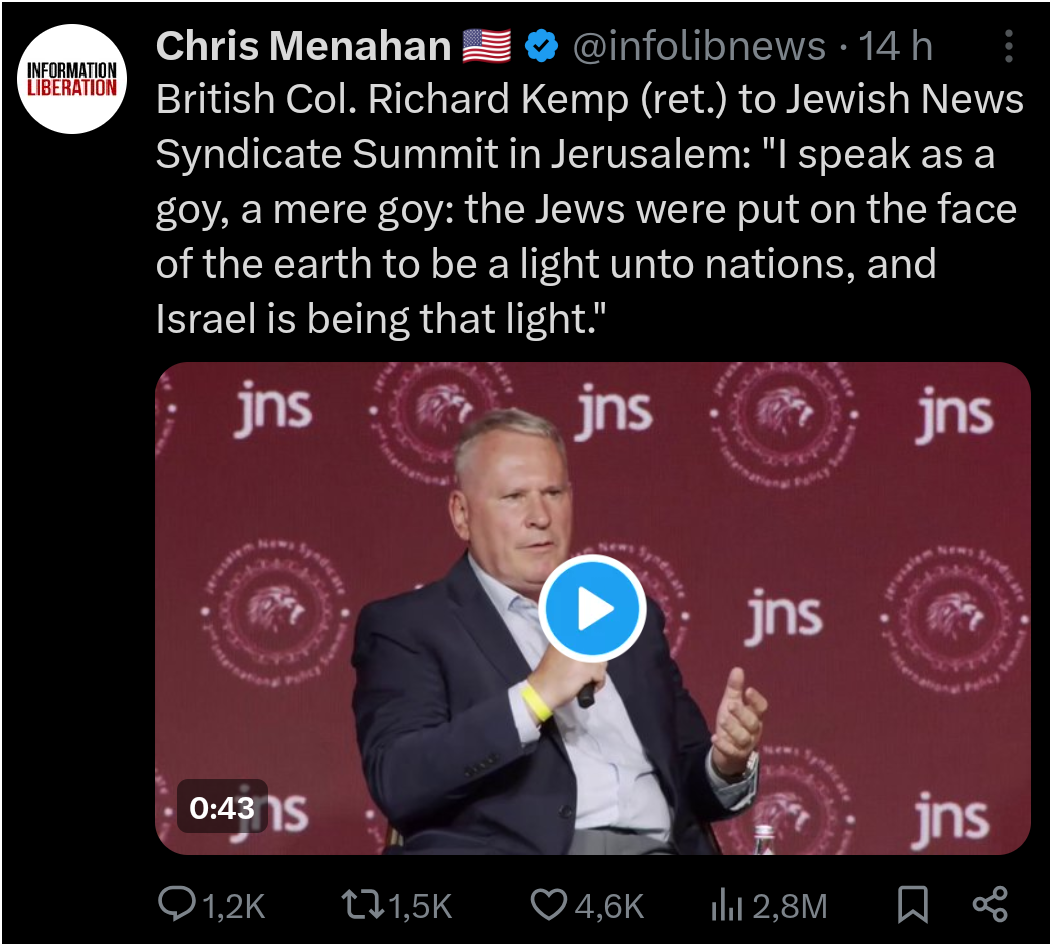Open the three-dot more options menu
The width and height of the screenshot is (1052, 946).
pyautogui.click(x=1008, y=46)
